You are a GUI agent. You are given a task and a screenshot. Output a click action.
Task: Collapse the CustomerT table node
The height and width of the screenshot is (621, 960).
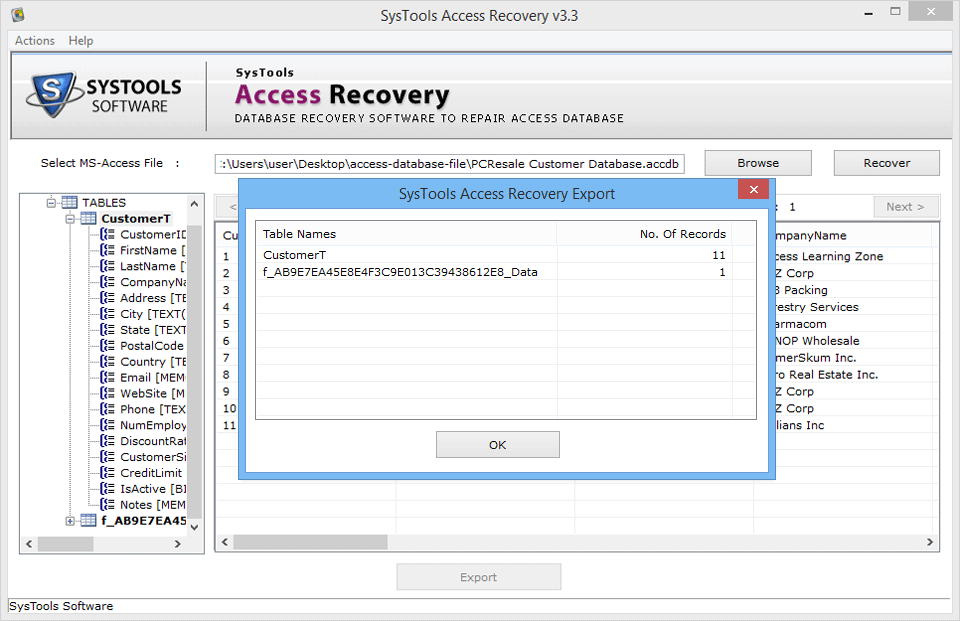(x=70, y=219)
